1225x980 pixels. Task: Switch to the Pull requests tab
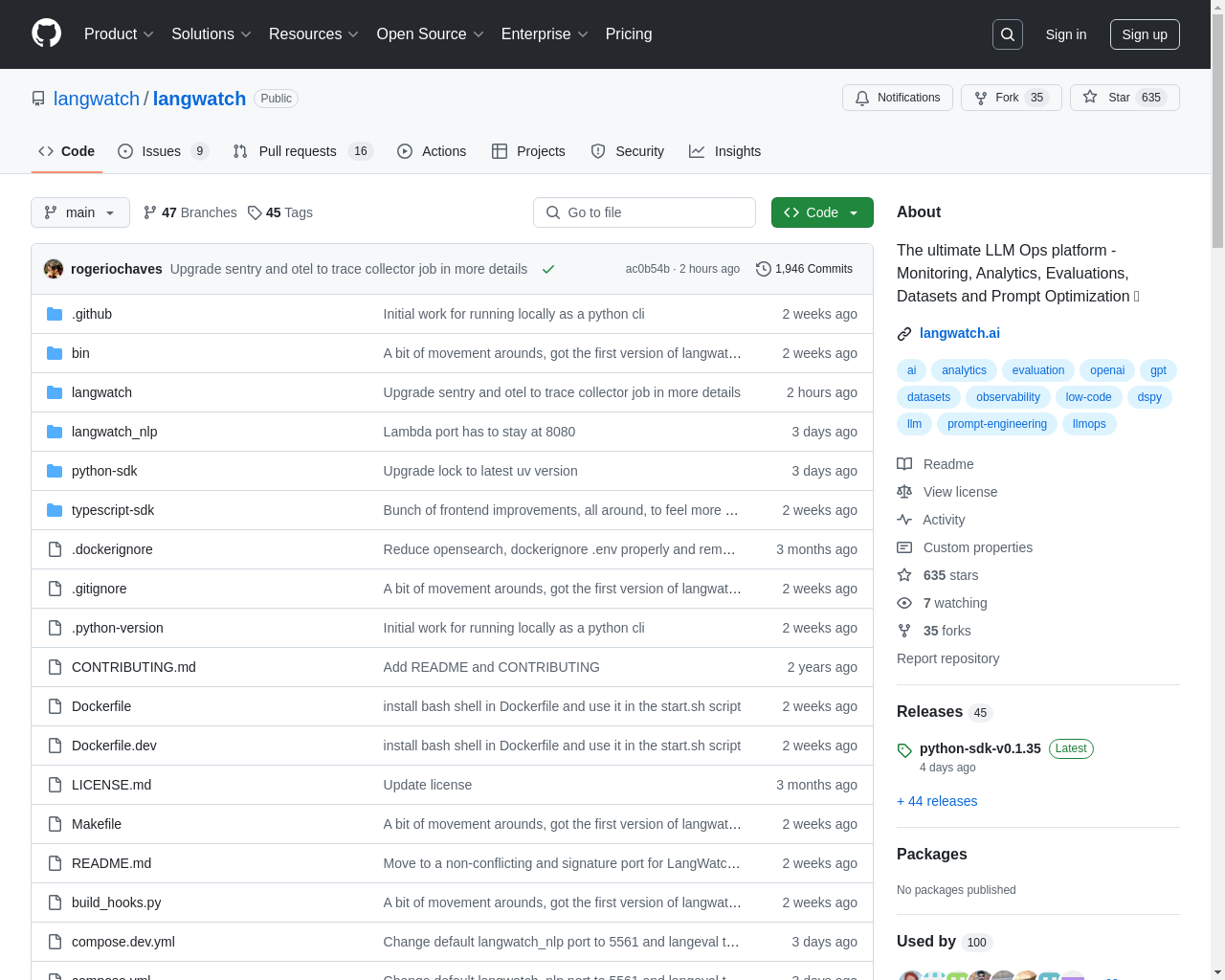point(302,151)
